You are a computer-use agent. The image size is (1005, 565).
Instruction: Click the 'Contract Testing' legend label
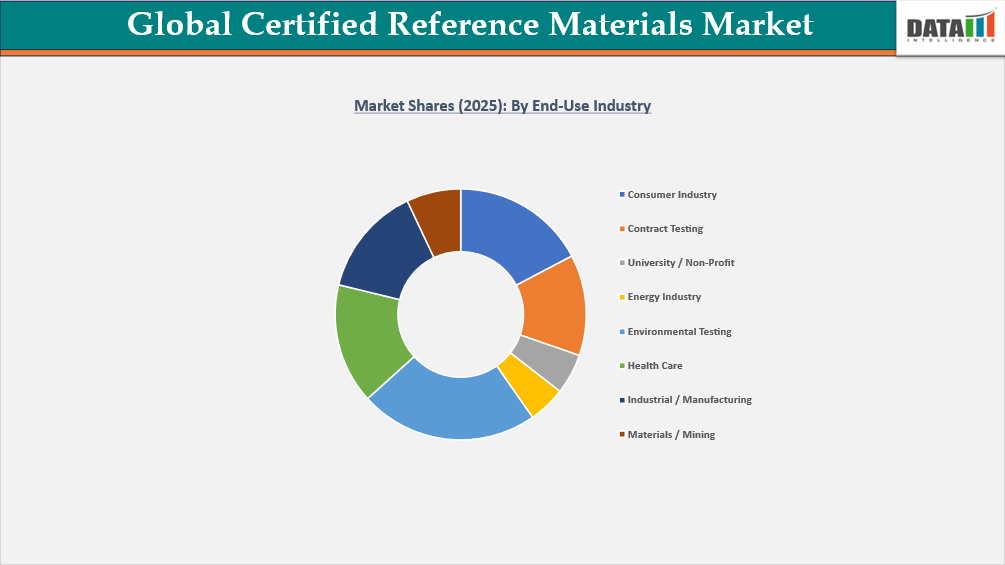click(665, 229)
